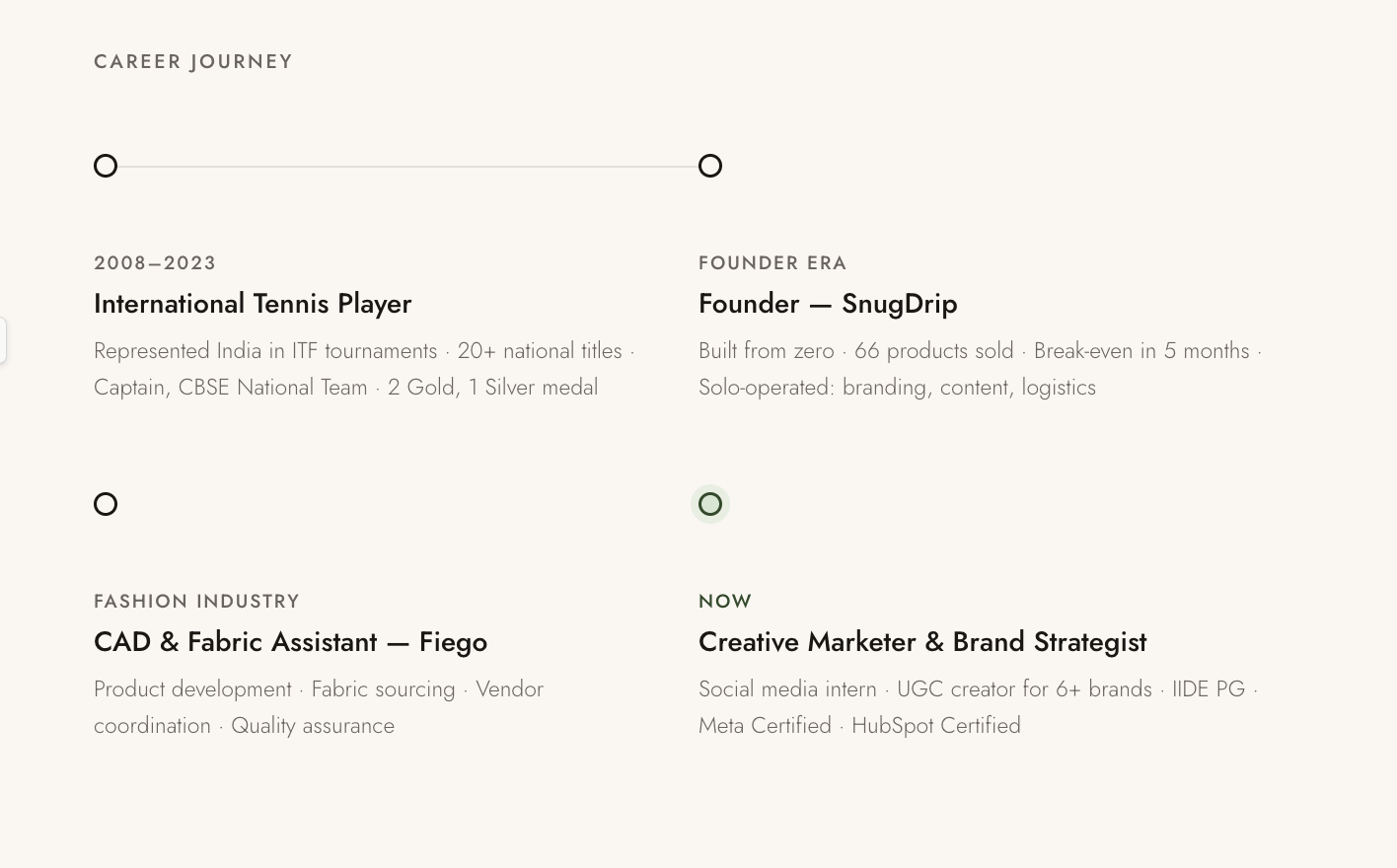This screenshot has width=1397, height=868.
Task: Select the International Tennis Player title
Action: (x=253, y=304)
